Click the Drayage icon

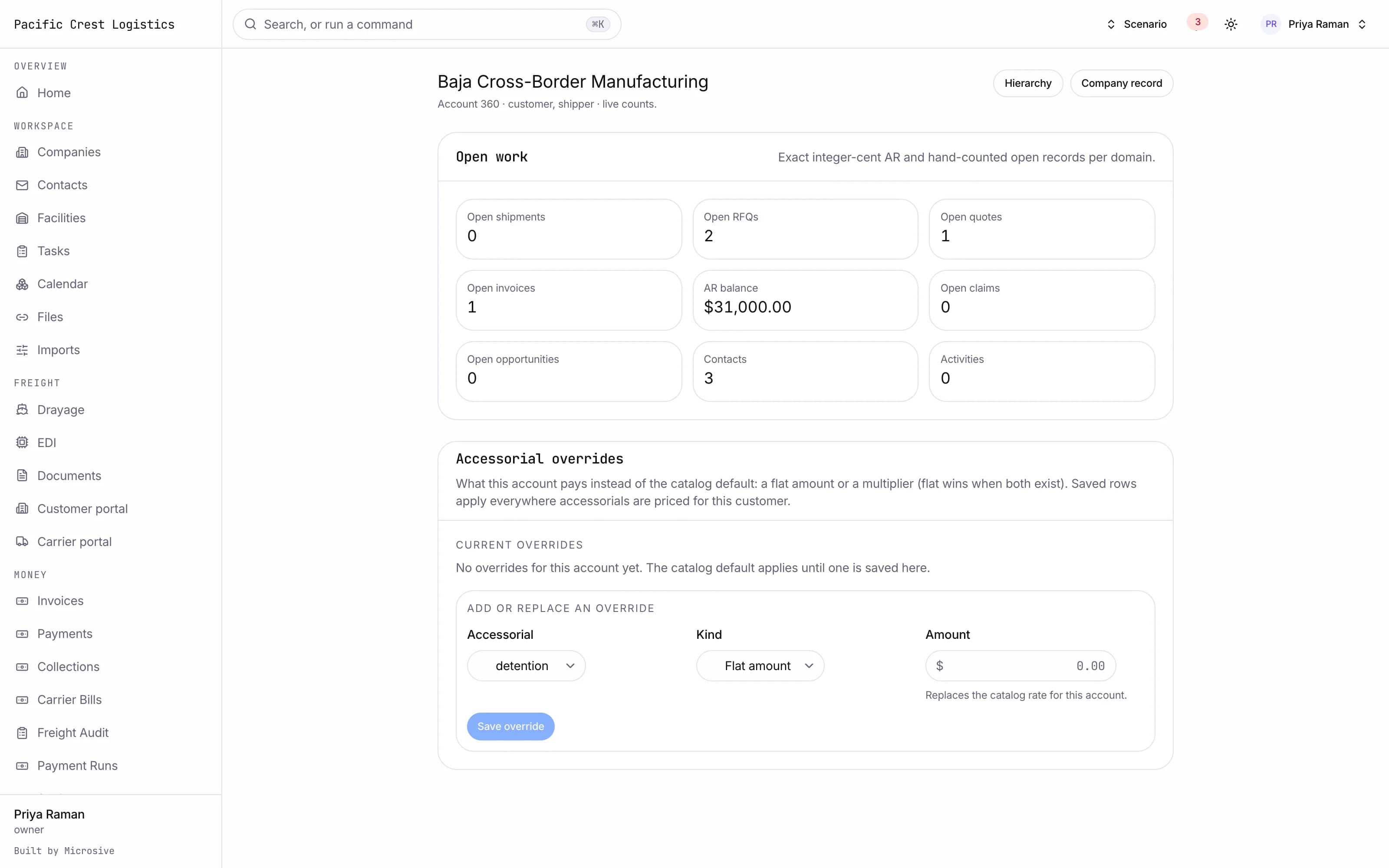22,410
